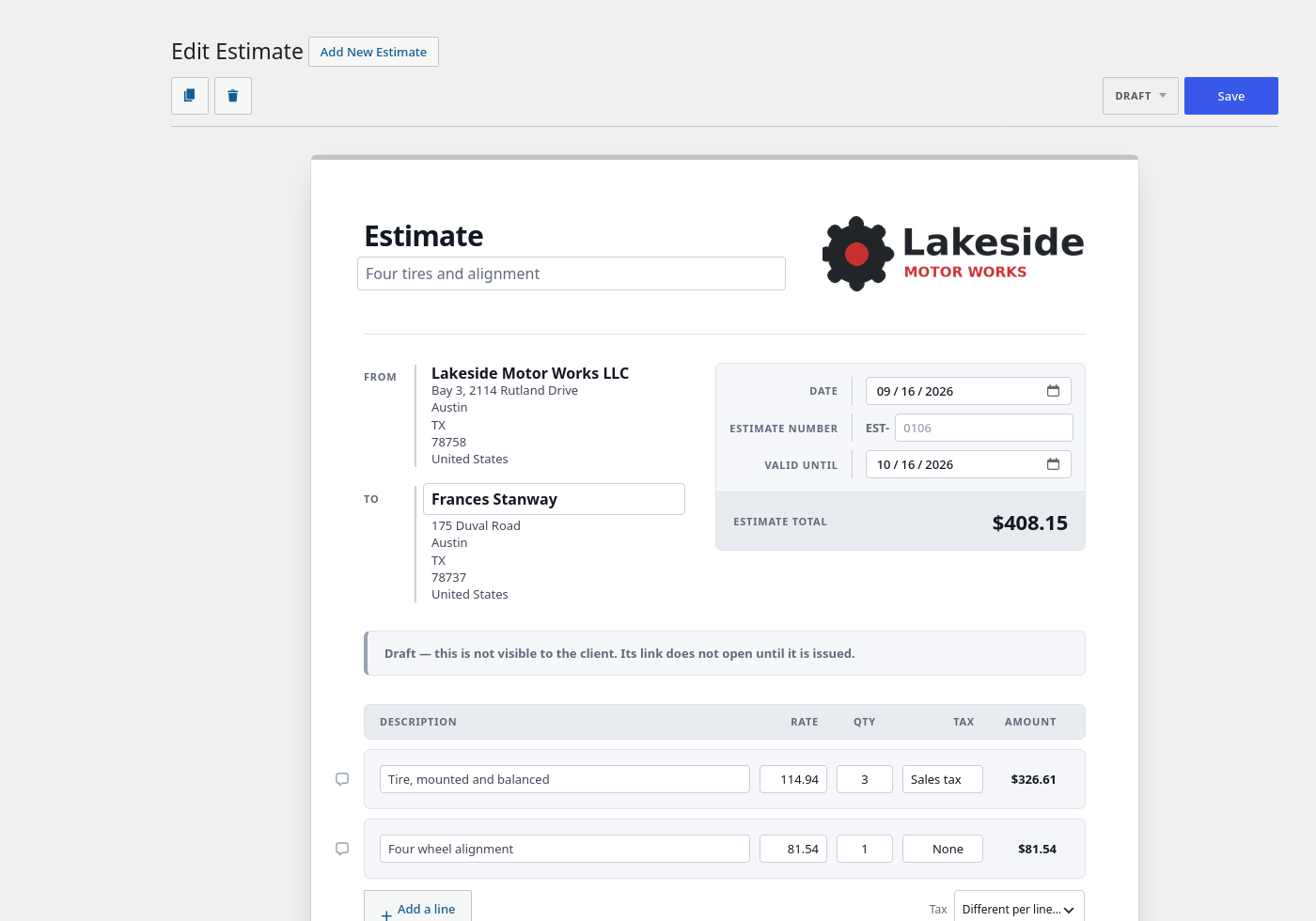
Task: Add a line to the estimate
Action: coord(417,908)
